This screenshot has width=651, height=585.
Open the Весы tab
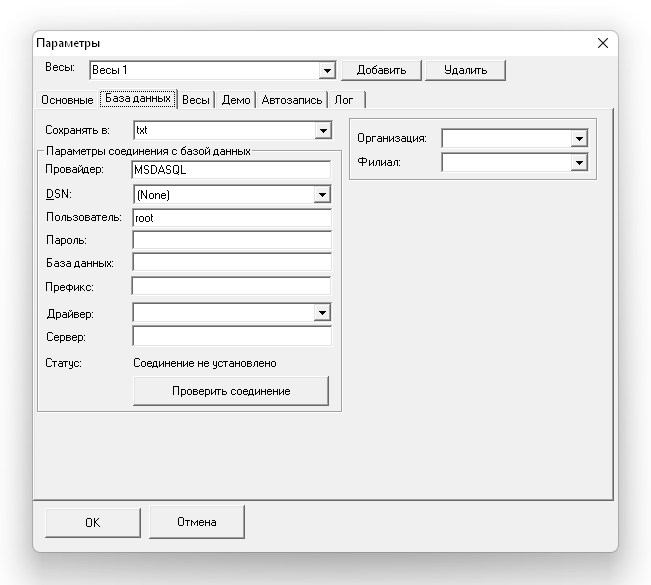click(196, 100)
